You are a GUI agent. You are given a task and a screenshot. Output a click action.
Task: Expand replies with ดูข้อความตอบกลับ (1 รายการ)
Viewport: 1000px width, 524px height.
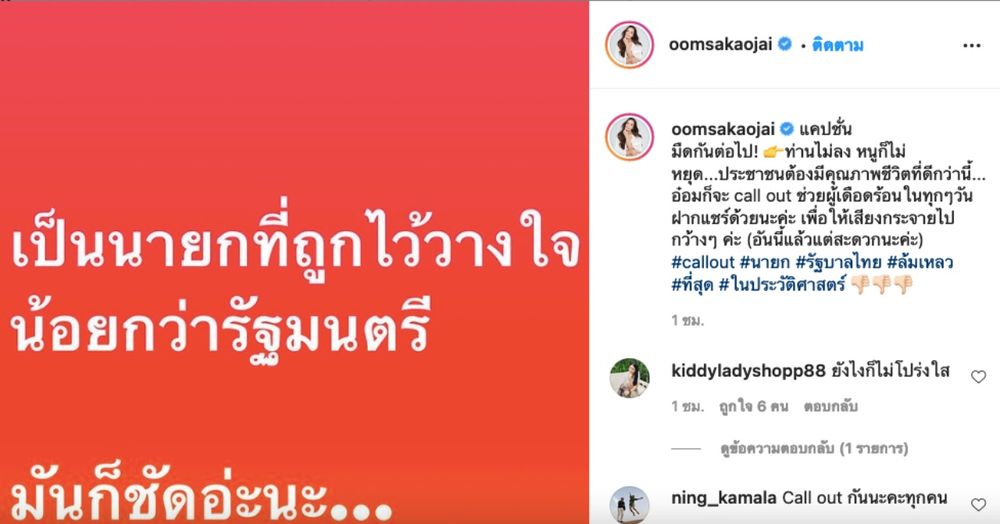click(814, 449)
